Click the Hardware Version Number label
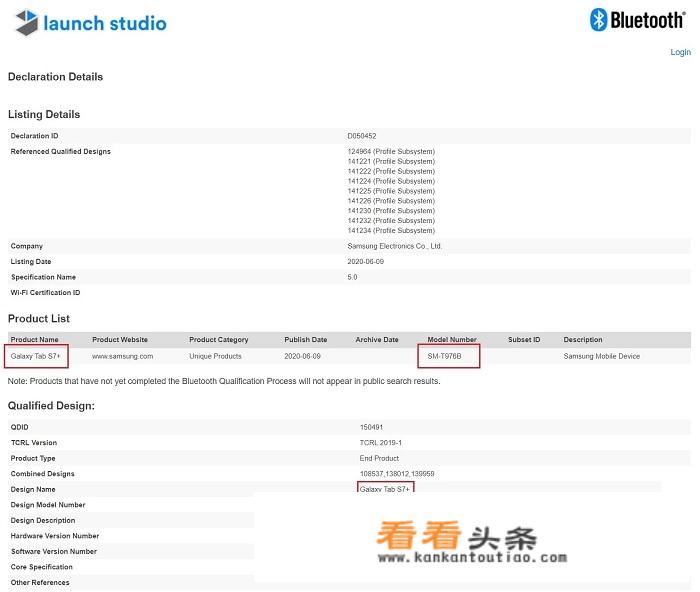Viewport: 700px width, 592px height. click(55, 536)
